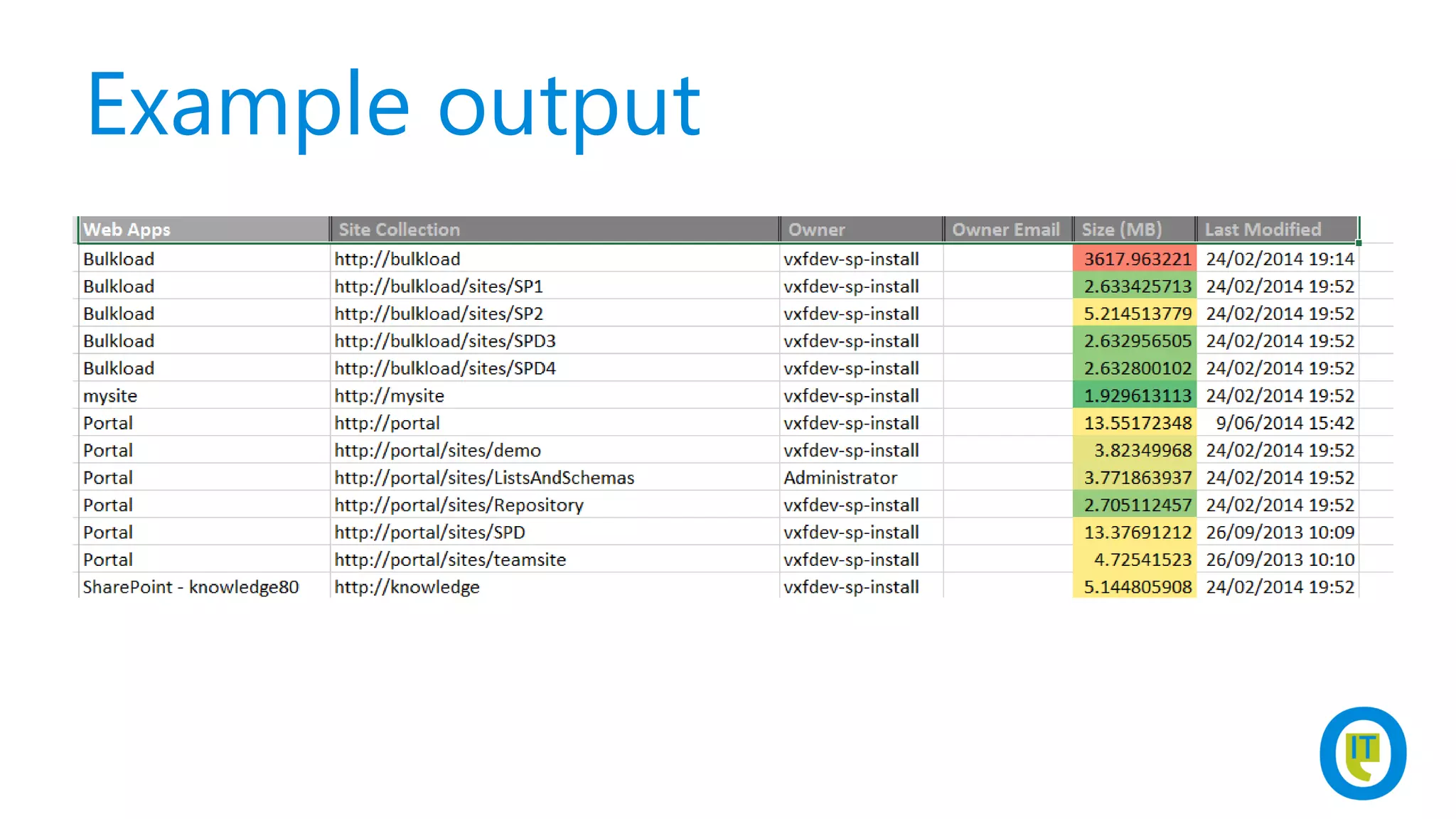Click the red 3617.963221 size cell
The image size is (1456, 819).
[x=1135, y=259]
